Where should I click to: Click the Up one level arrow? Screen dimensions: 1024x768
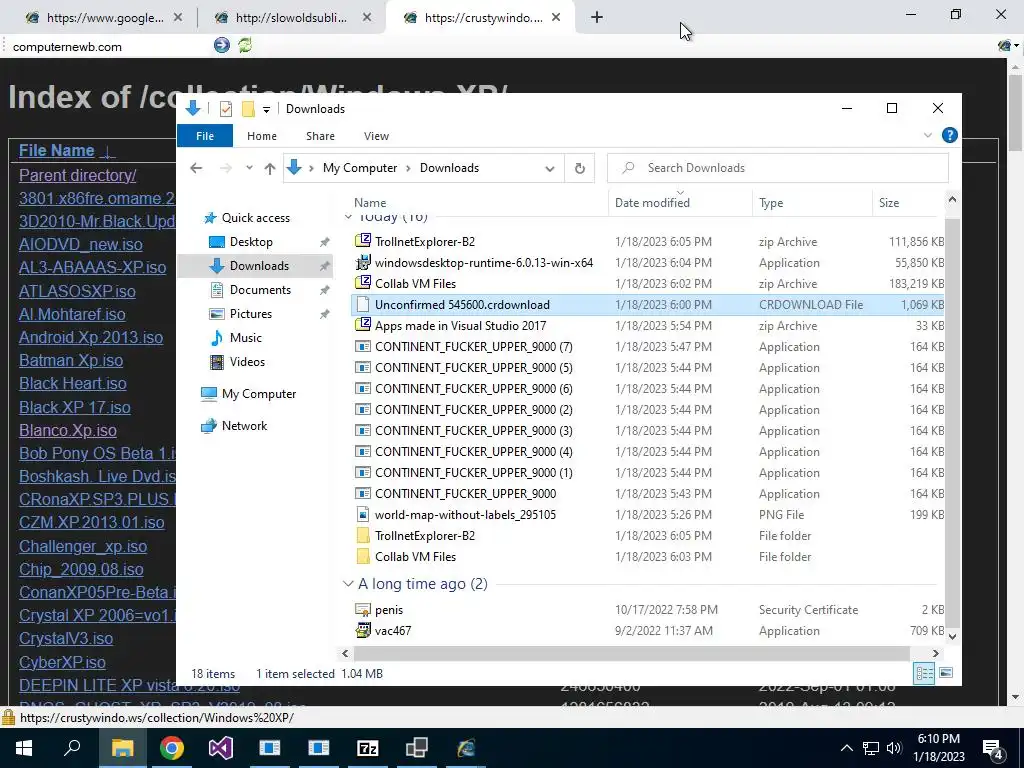coord(270,168)
